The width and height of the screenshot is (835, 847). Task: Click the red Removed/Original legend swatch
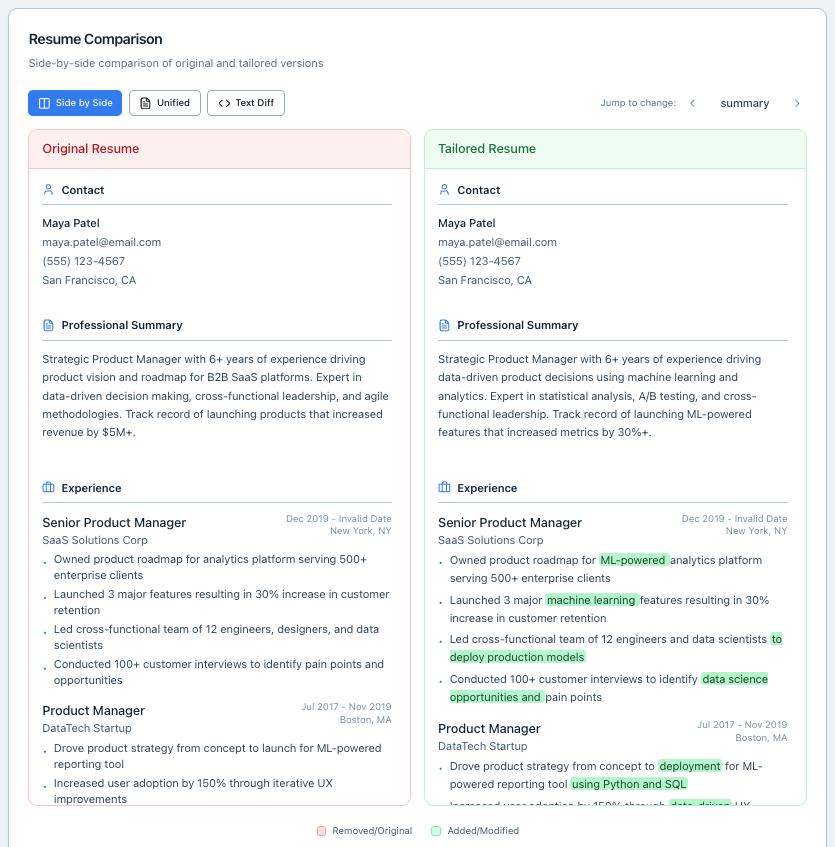coord(321,831)
